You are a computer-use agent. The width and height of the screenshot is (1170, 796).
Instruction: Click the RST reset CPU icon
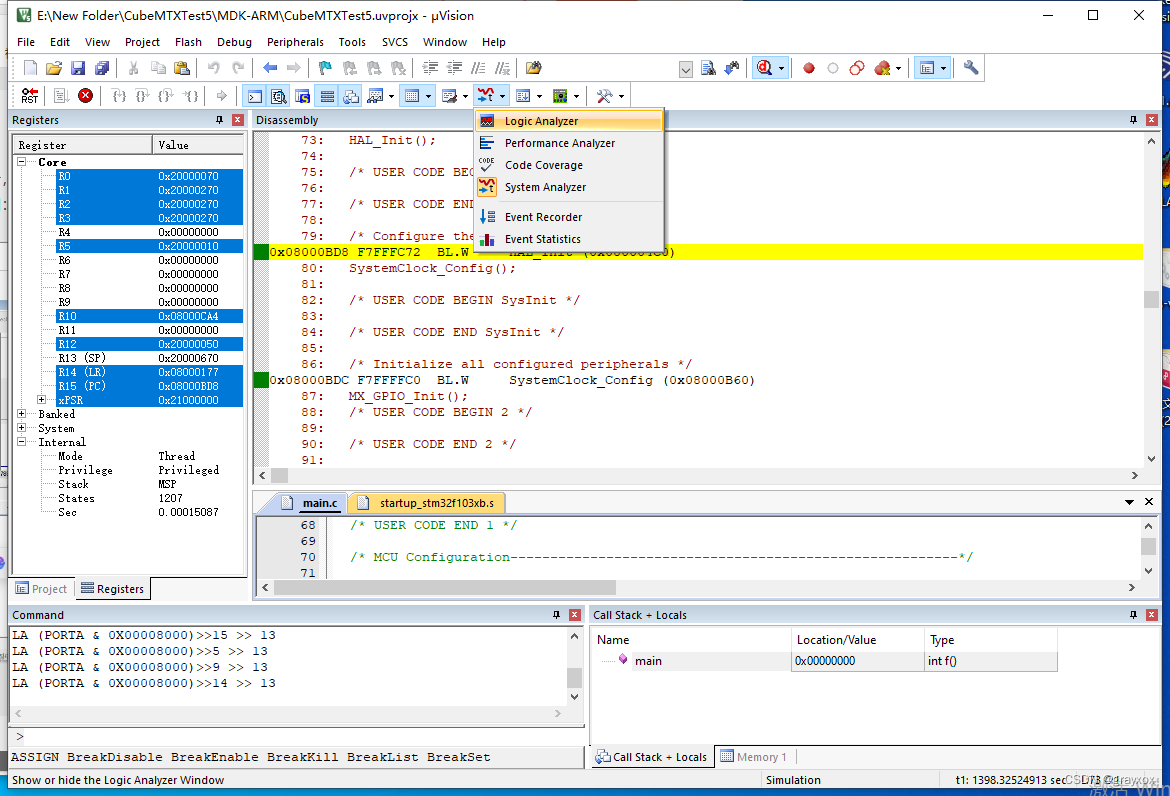(30, 95)
